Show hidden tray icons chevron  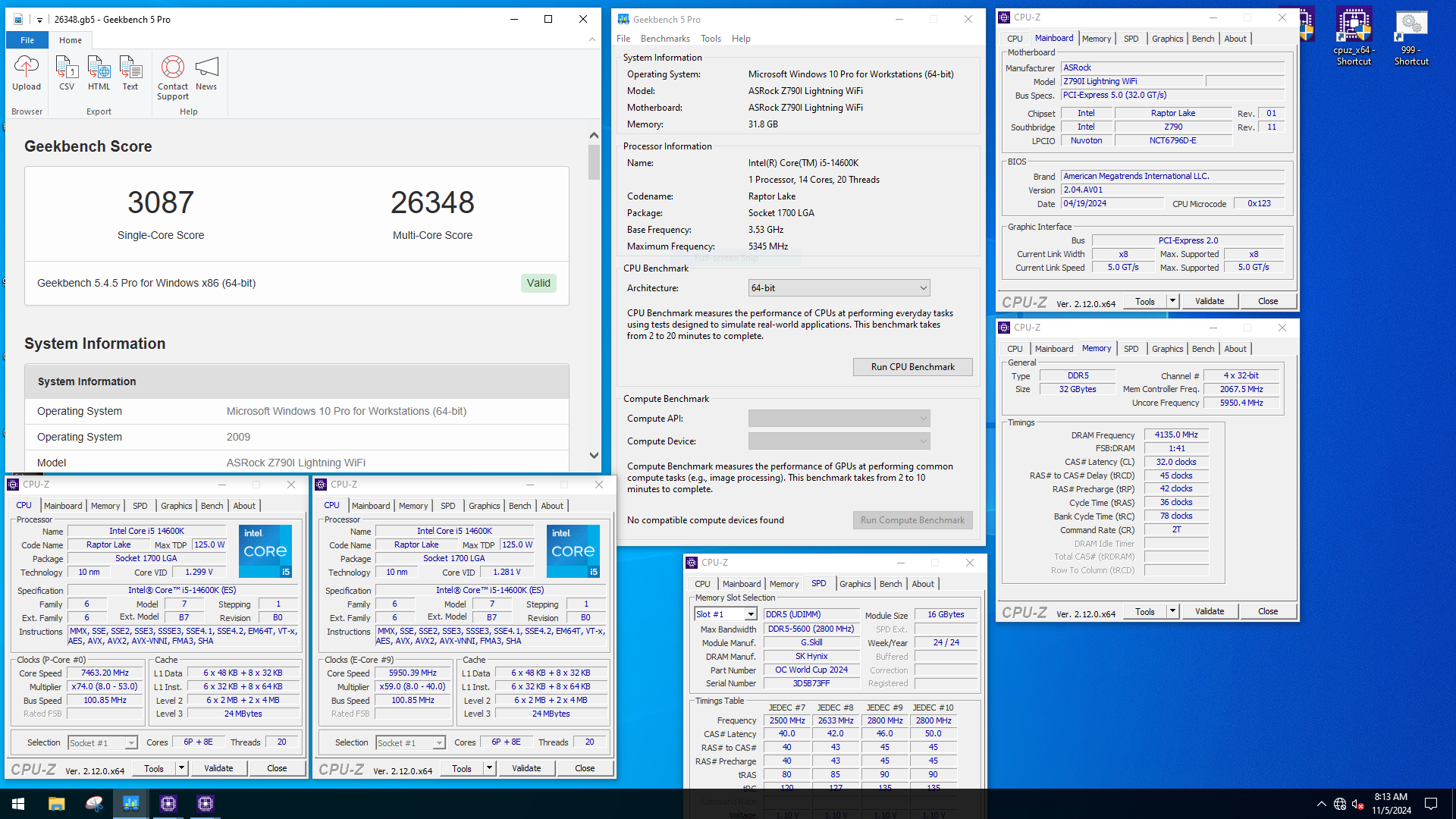pyautogui.click(x=1322, y=804)
